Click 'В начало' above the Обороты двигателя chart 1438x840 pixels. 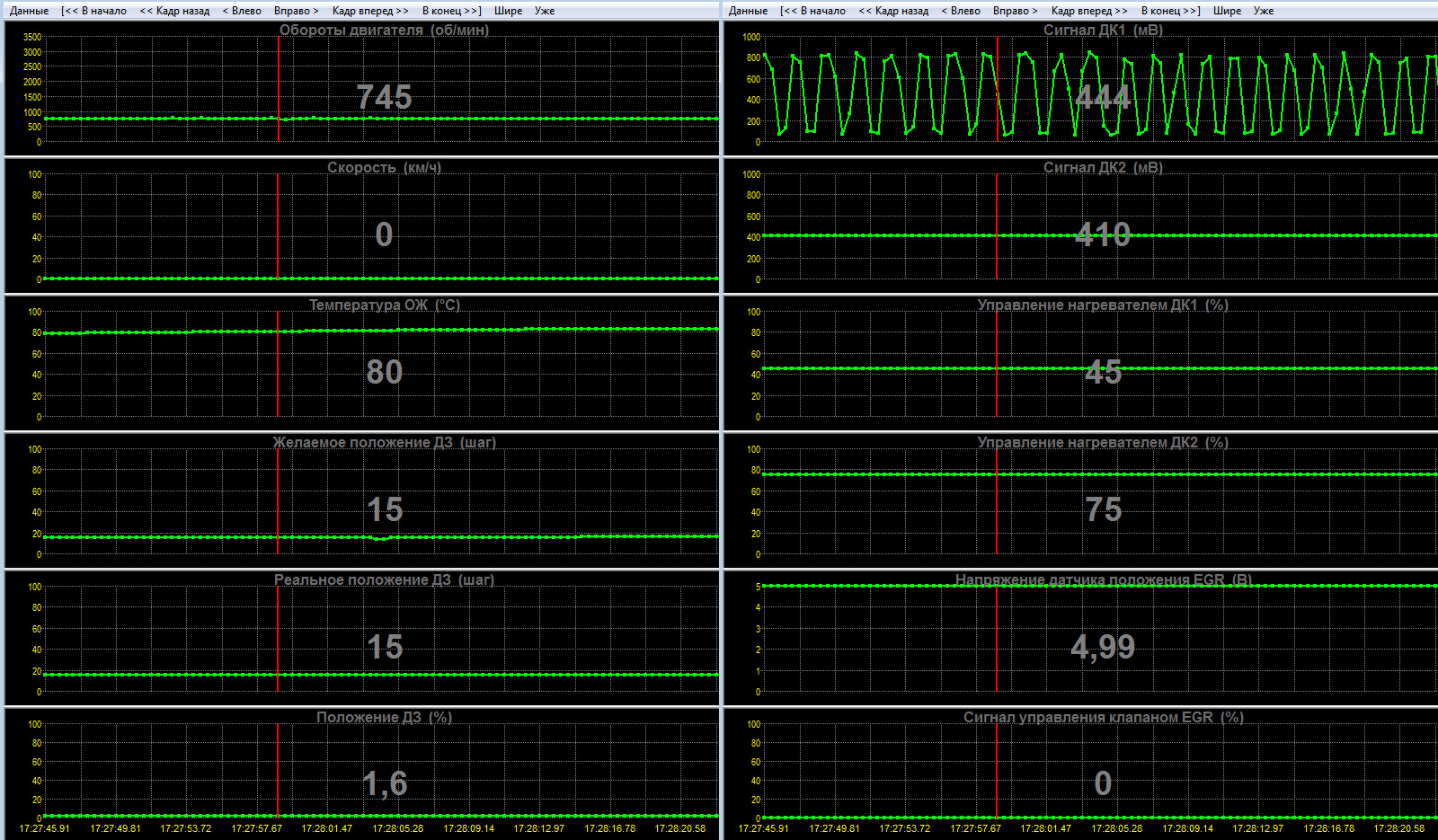94,11
